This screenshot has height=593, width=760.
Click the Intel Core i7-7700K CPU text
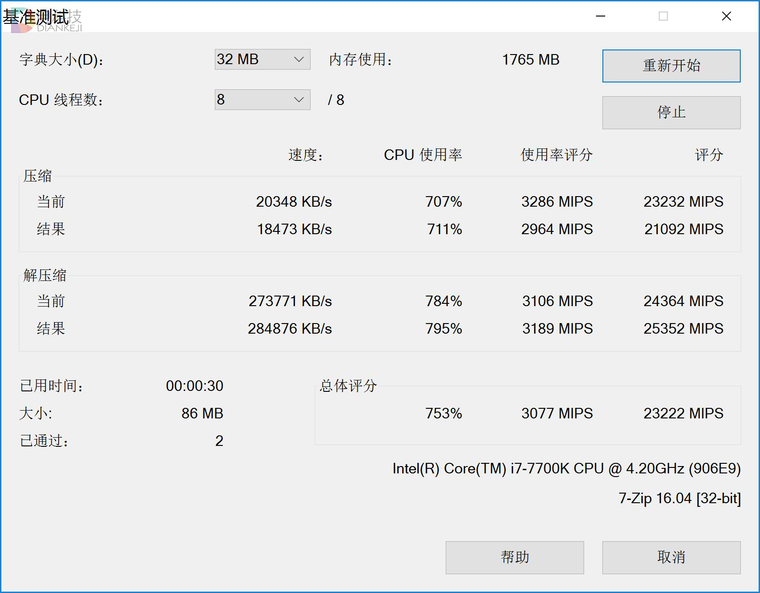point(566,469)
